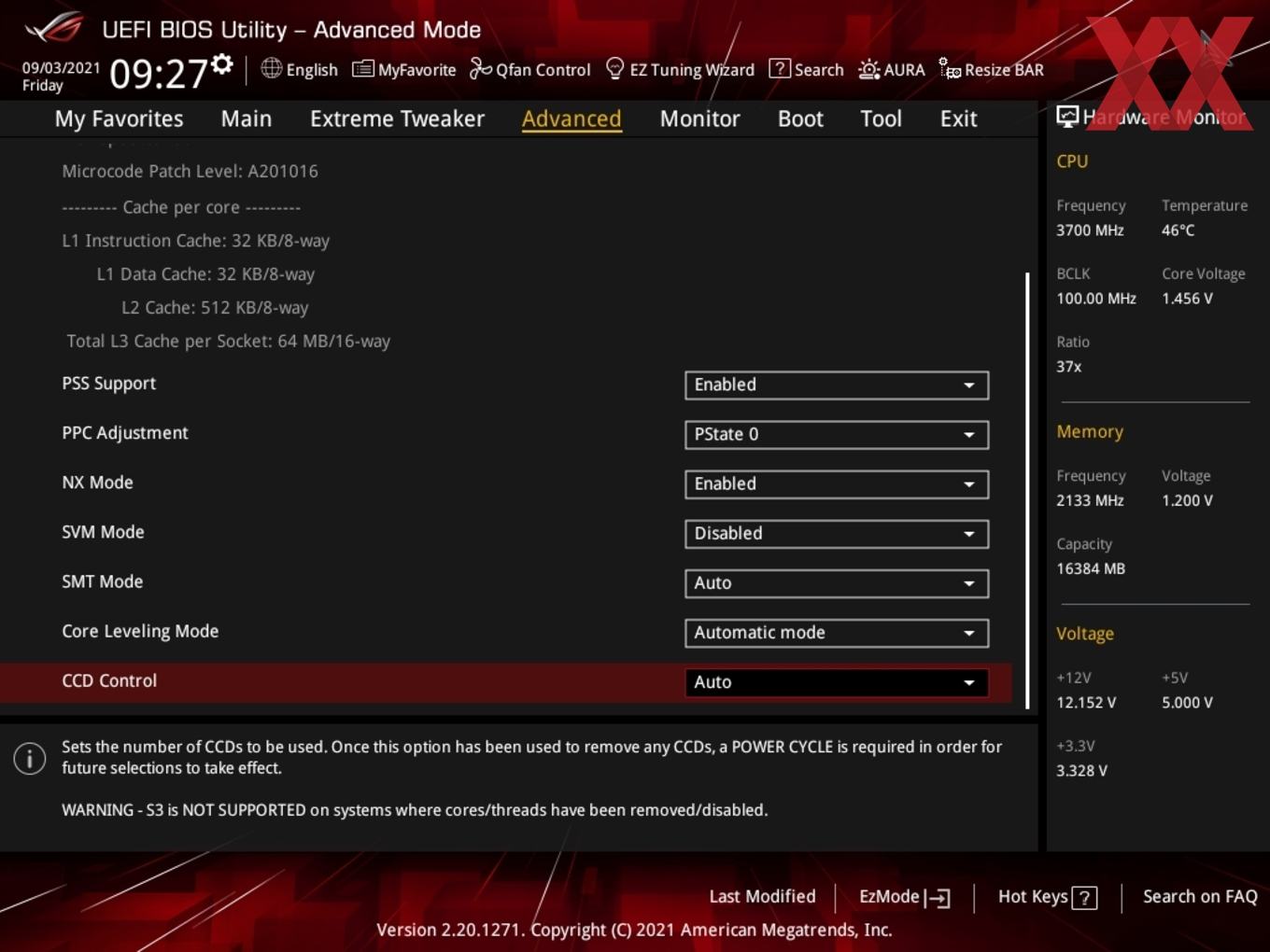Click memory frequency 2133 MHz value
The image size is (1270, 952).
click(1090, 500)
